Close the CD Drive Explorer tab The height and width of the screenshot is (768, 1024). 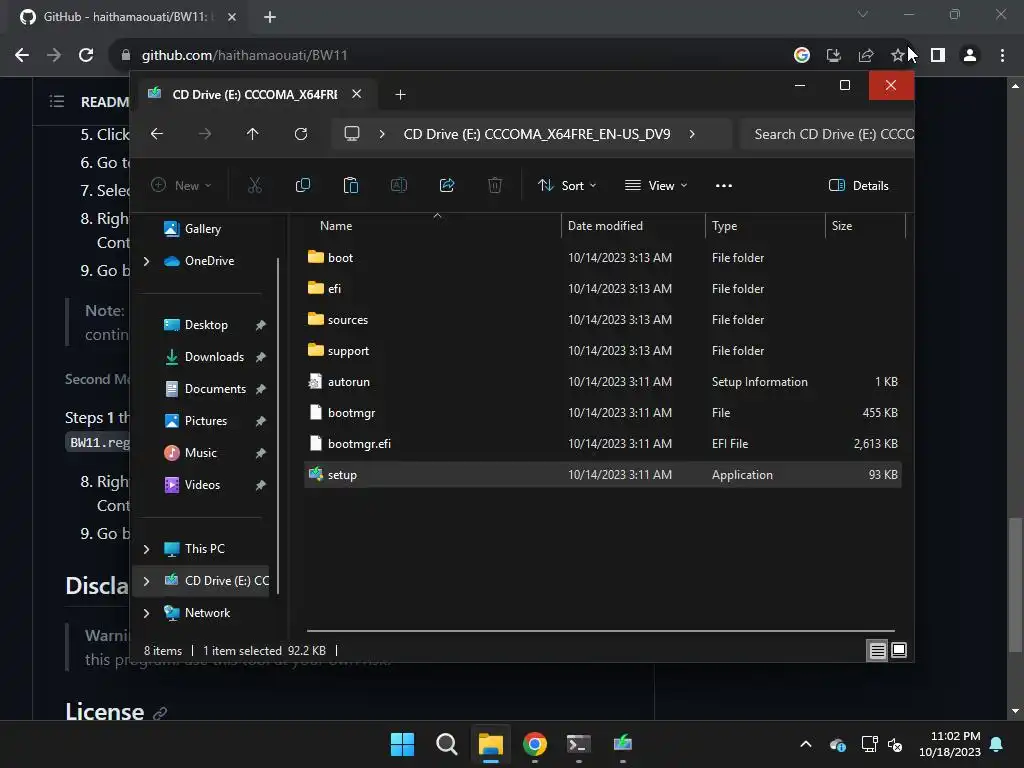[x=357, y=94]
